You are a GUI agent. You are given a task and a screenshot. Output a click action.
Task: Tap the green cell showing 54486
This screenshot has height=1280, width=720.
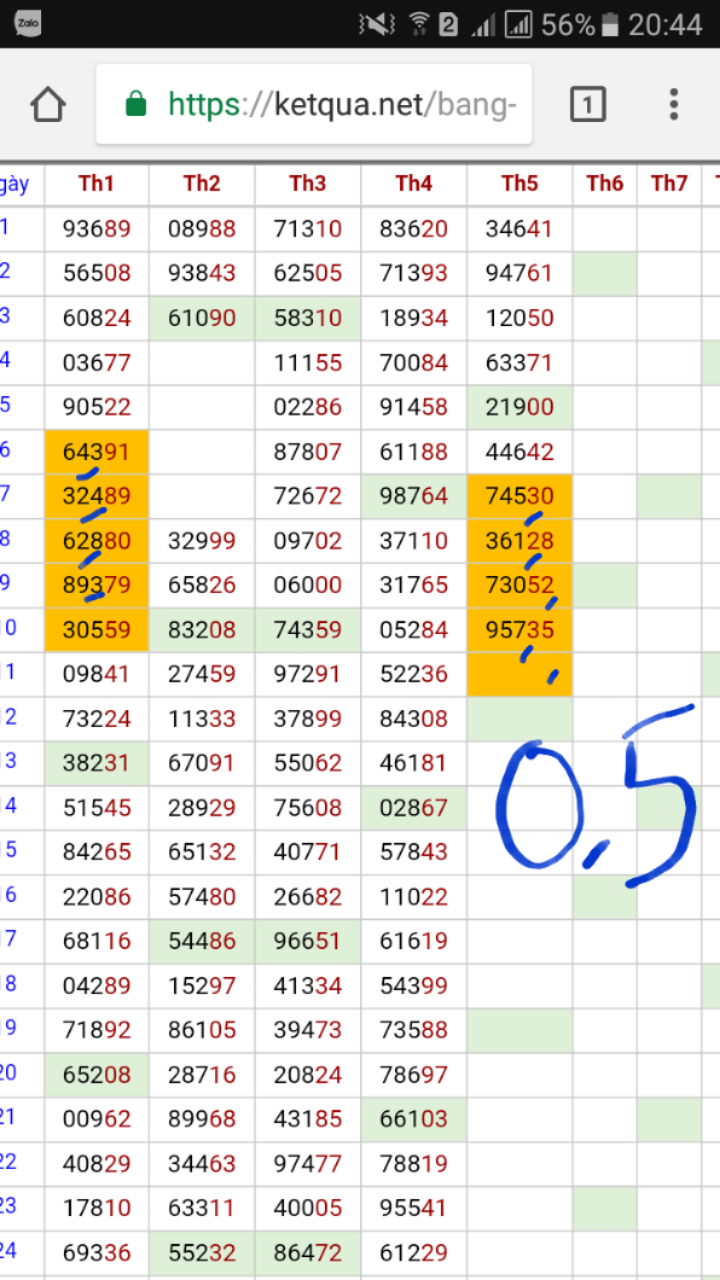202,941
